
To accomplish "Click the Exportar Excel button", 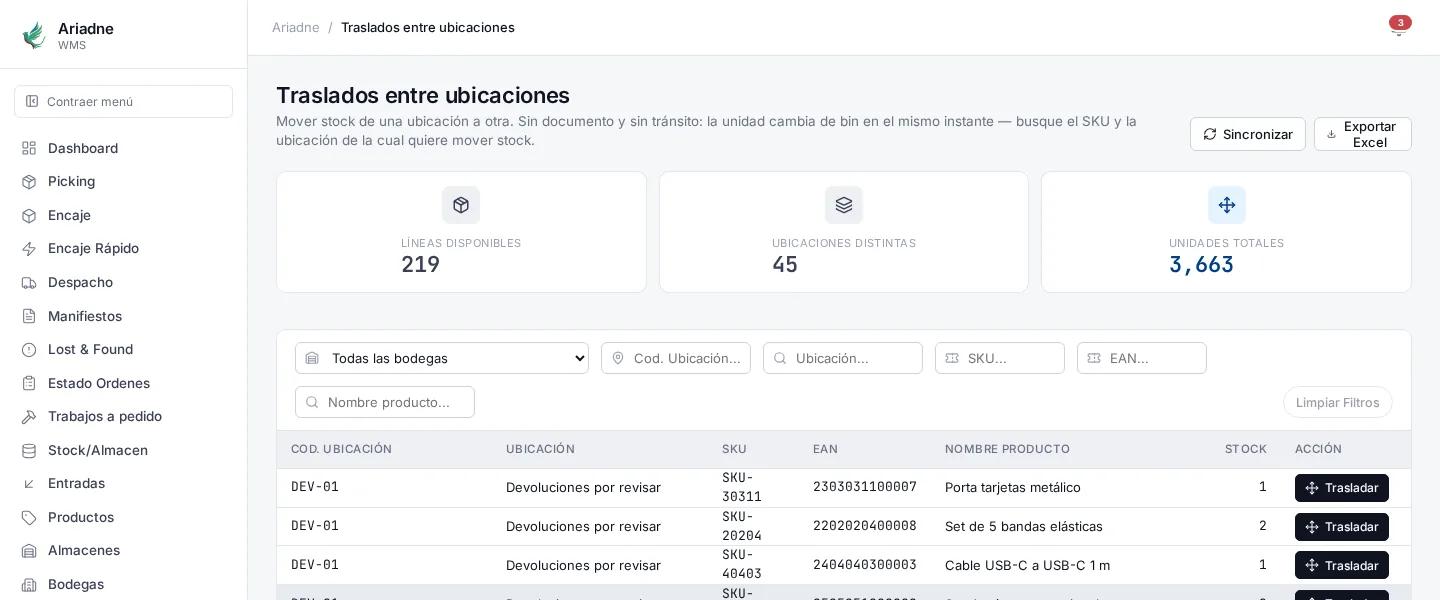I will tap(1363, 134).
